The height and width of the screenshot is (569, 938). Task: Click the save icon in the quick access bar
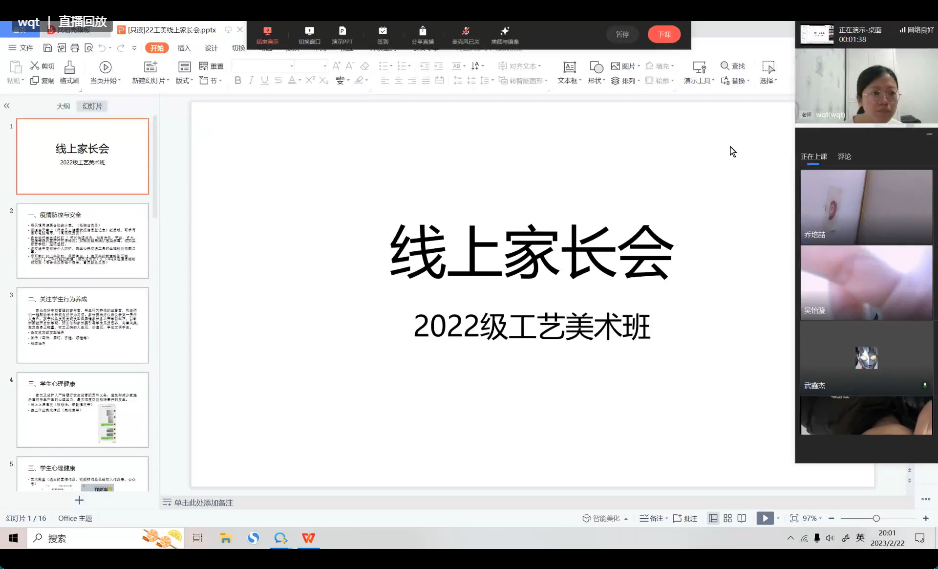pos(47,48)
